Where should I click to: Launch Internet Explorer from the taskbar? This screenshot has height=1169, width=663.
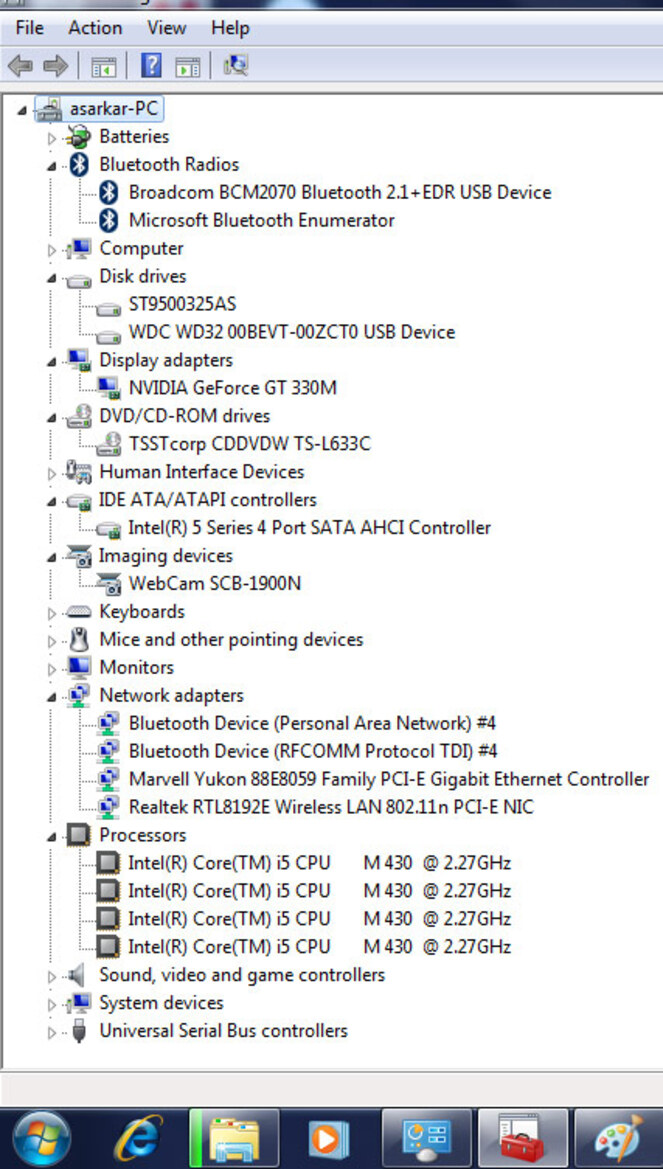pyautogui.click(x=138, y=1139)
